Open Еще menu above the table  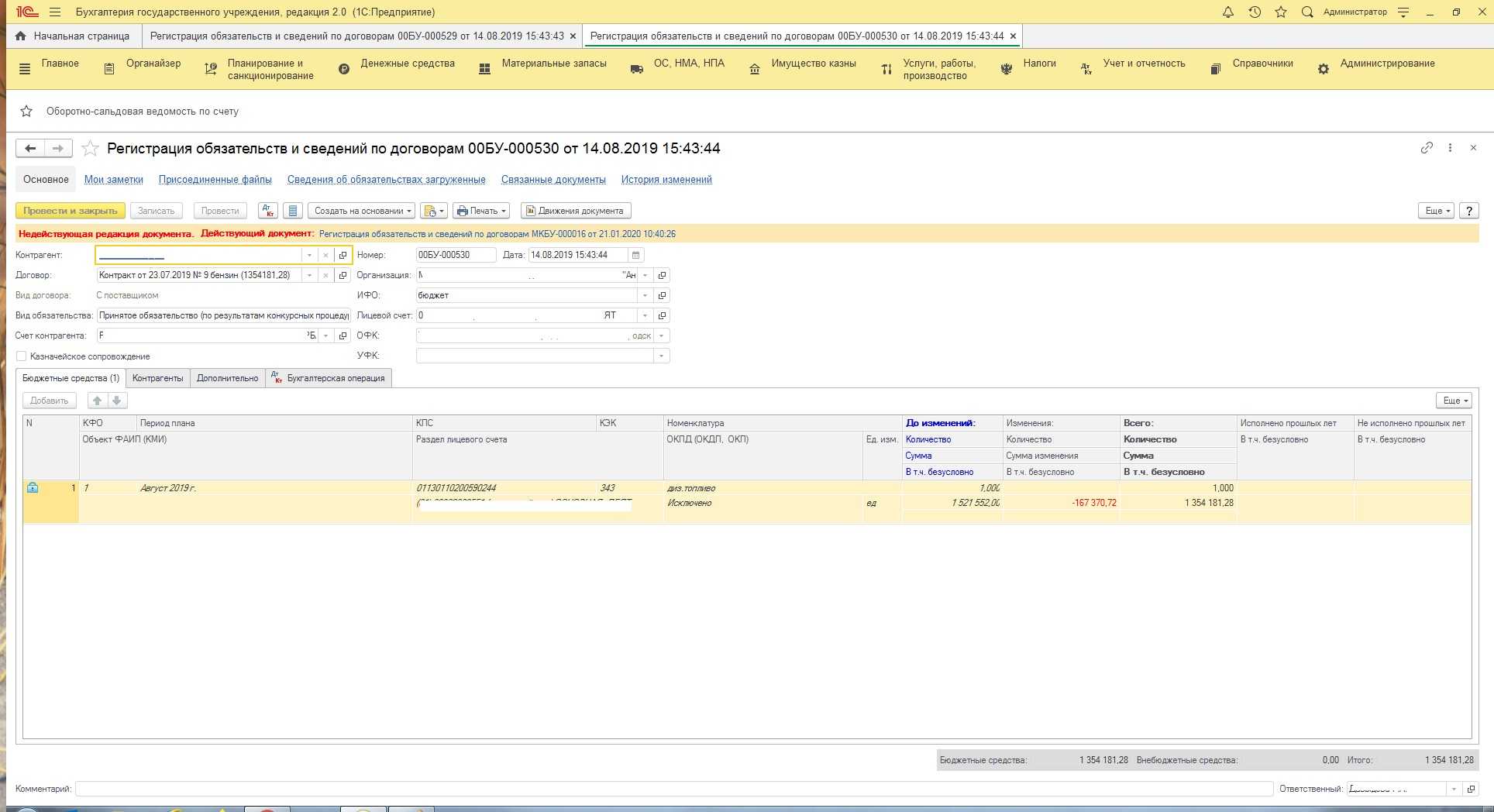[x=1454, y=401]
